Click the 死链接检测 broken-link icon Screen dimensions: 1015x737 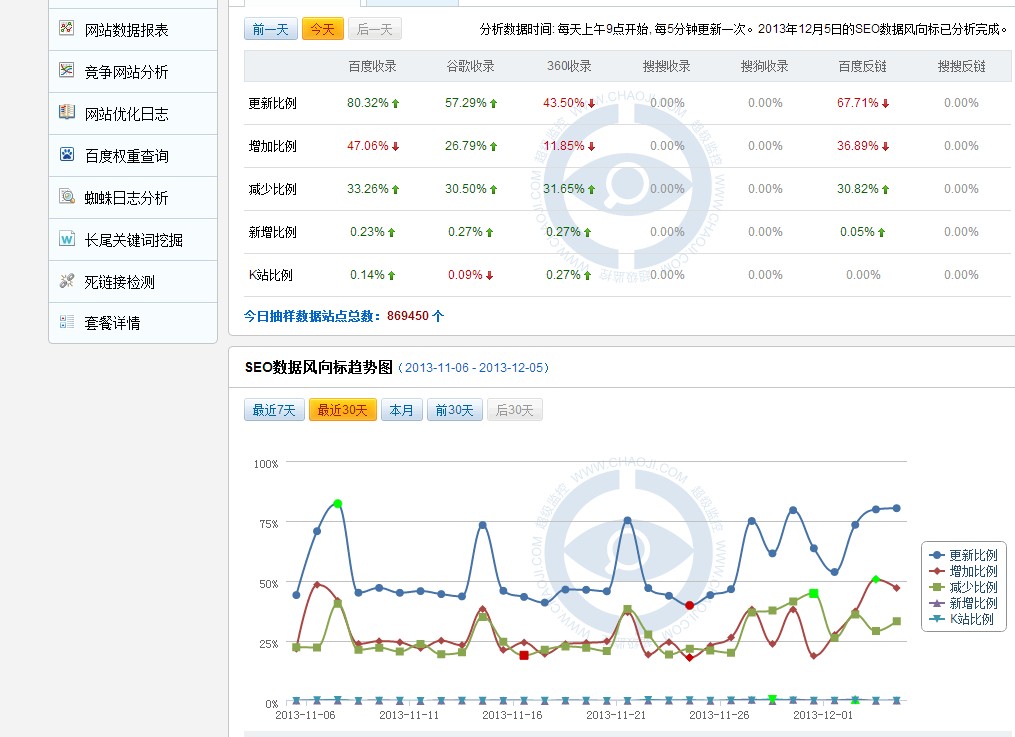(67, 281)
